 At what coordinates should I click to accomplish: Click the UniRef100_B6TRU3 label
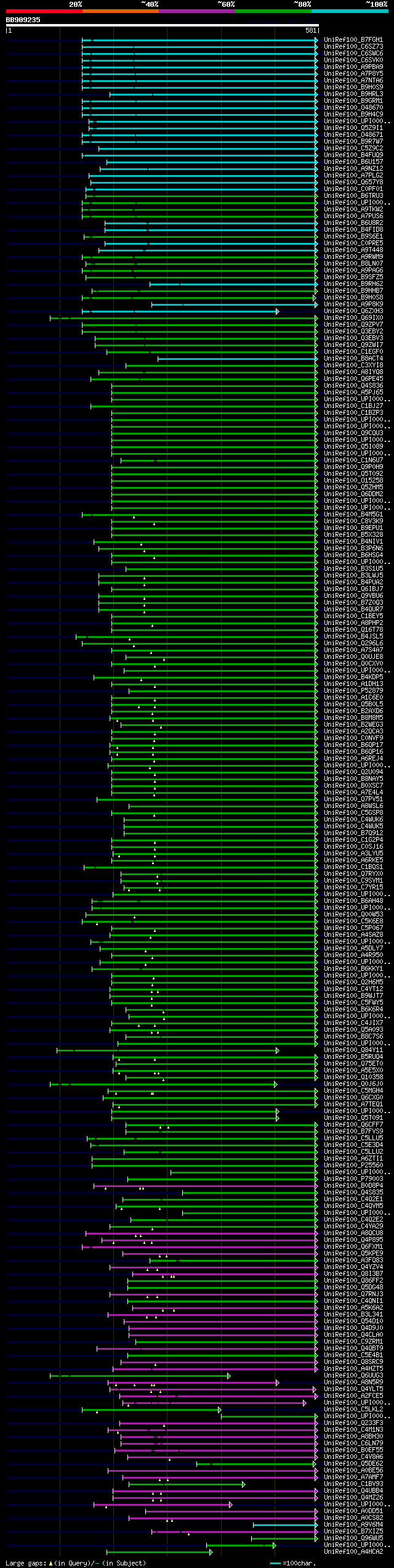click(353, 196)
